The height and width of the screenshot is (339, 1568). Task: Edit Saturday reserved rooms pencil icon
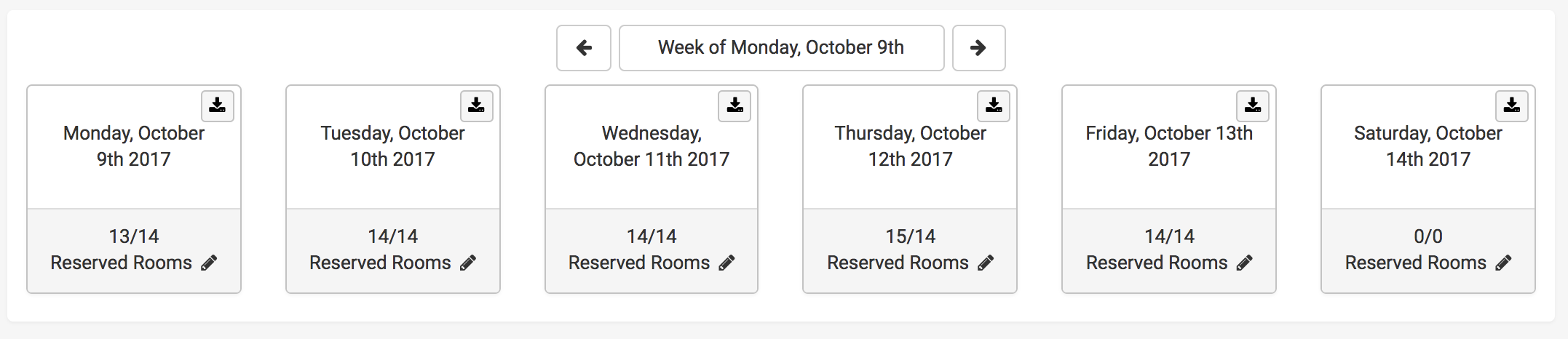pos(1503,263)
